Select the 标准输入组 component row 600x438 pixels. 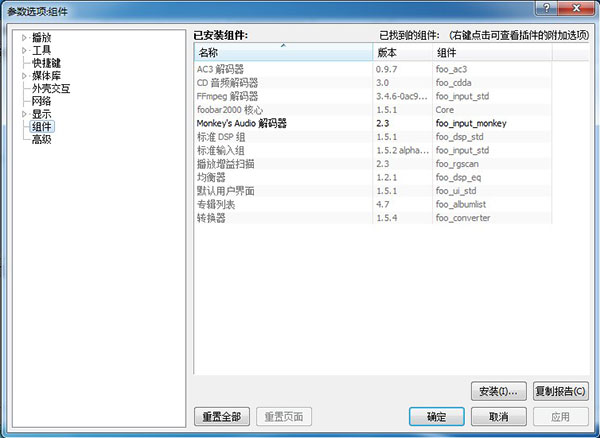tap(373, 150)
